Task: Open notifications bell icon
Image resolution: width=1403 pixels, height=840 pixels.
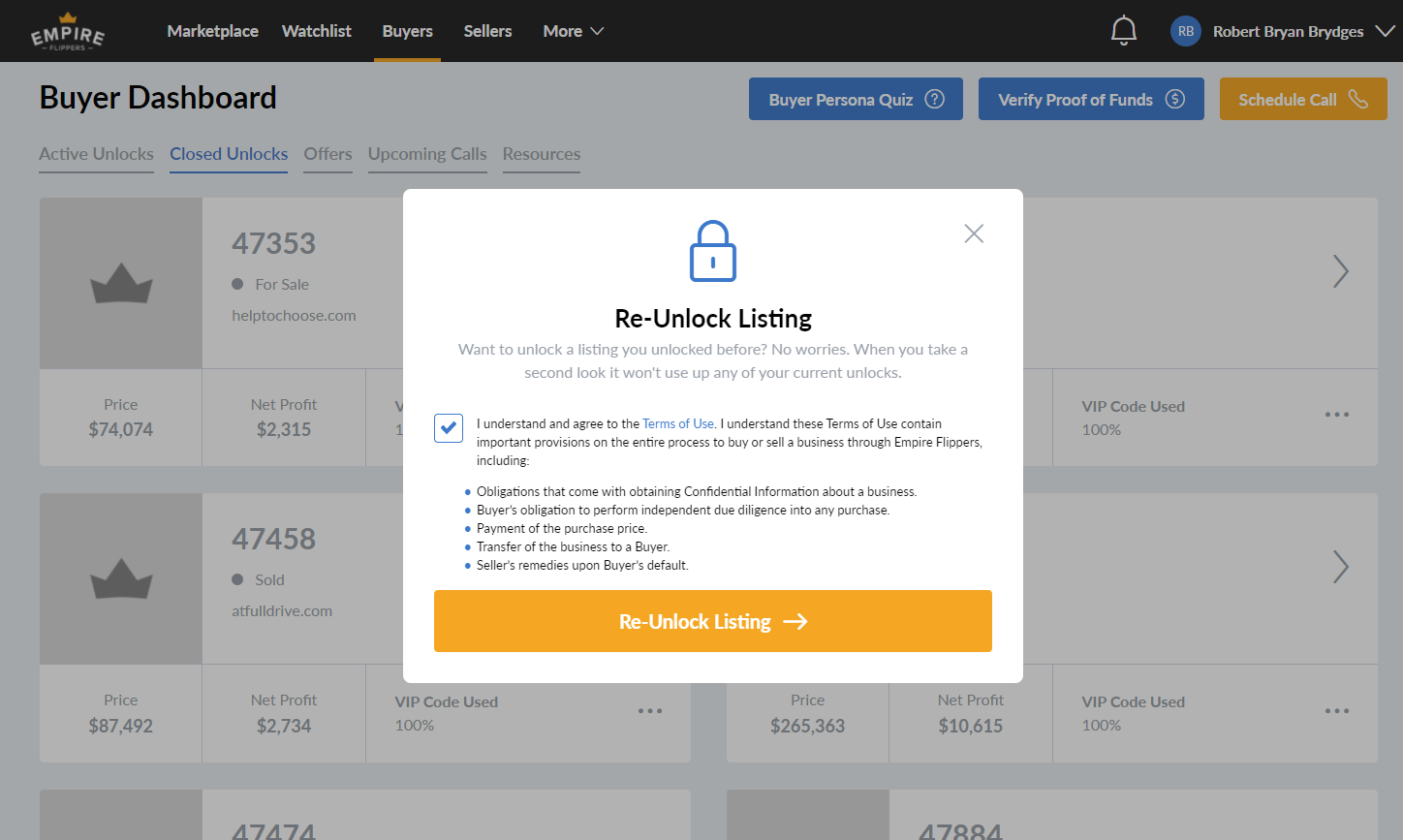Action: click(1123, 31)
